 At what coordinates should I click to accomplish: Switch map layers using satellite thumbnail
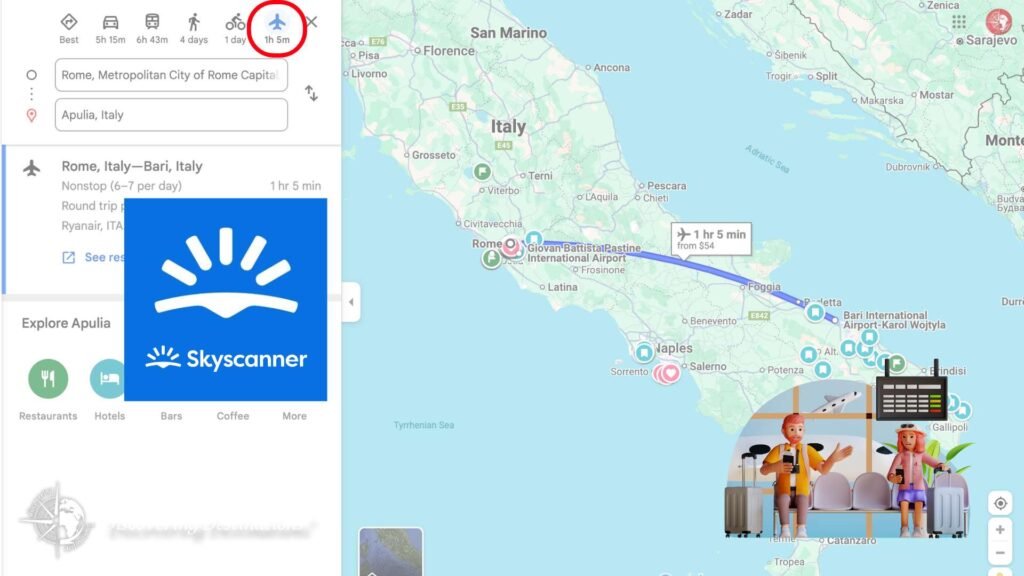(x=391, y=552)
